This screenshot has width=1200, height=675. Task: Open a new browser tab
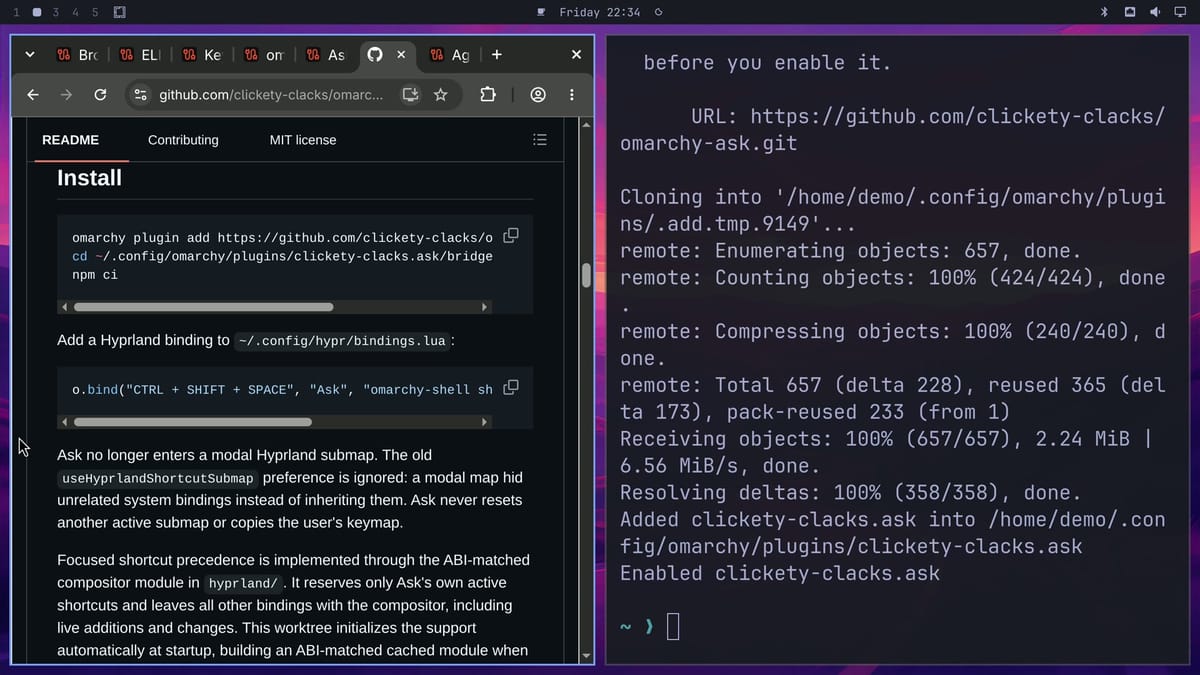pos(497,55)
